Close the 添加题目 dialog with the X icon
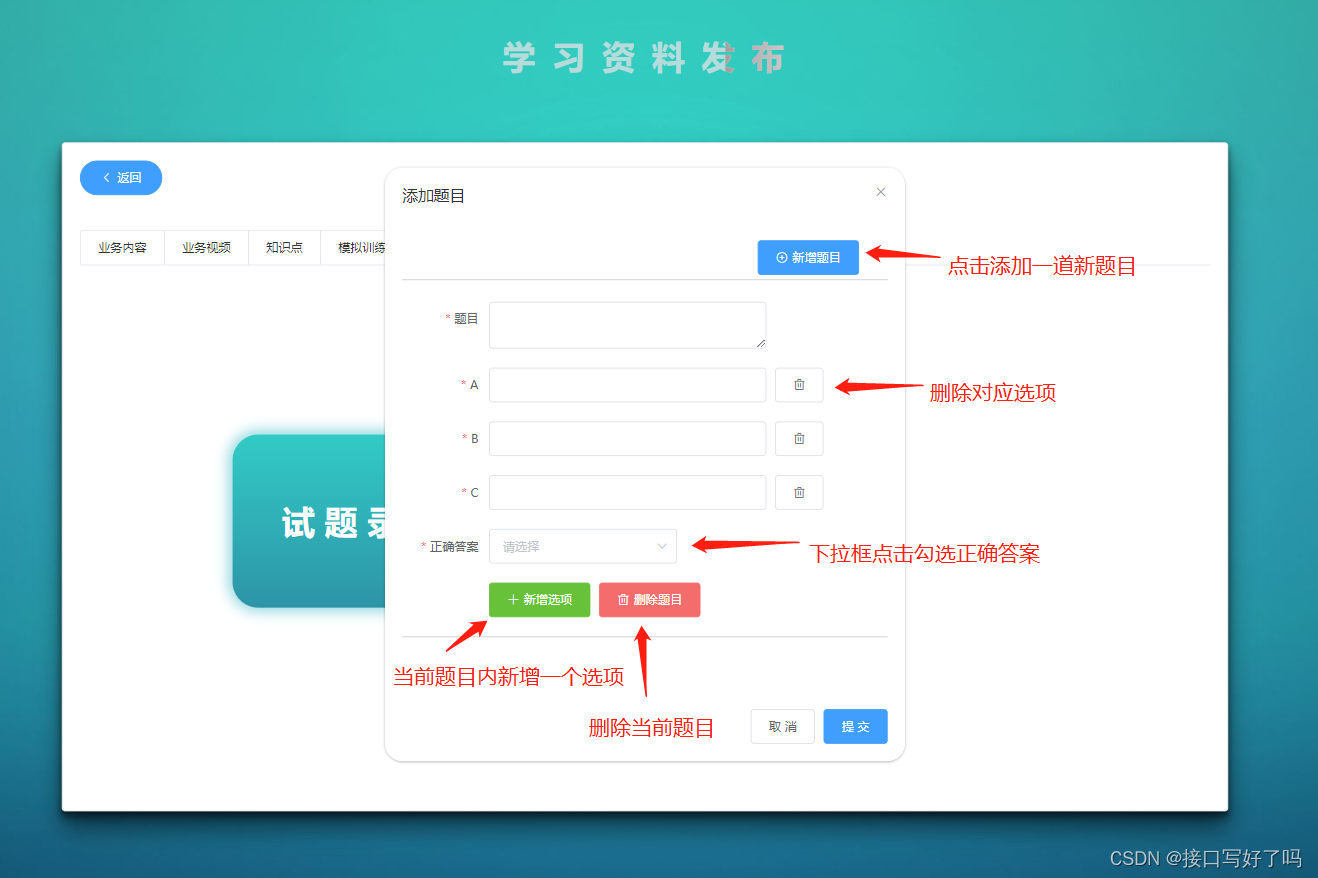Viewport: 1318px width, 878px height. (881, 192)
